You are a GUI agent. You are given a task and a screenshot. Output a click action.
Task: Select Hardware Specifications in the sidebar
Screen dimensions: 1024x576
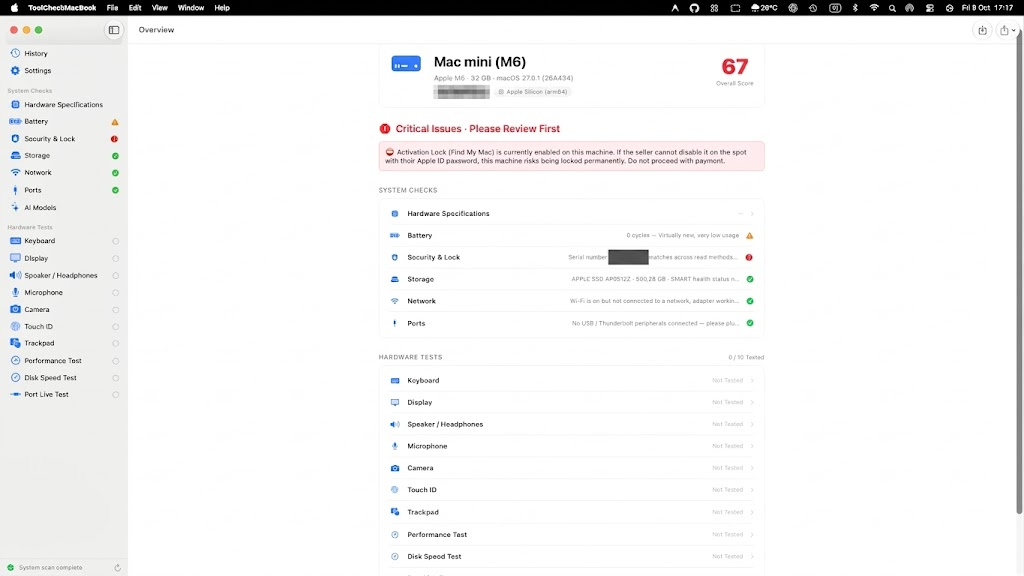(63, 104)
